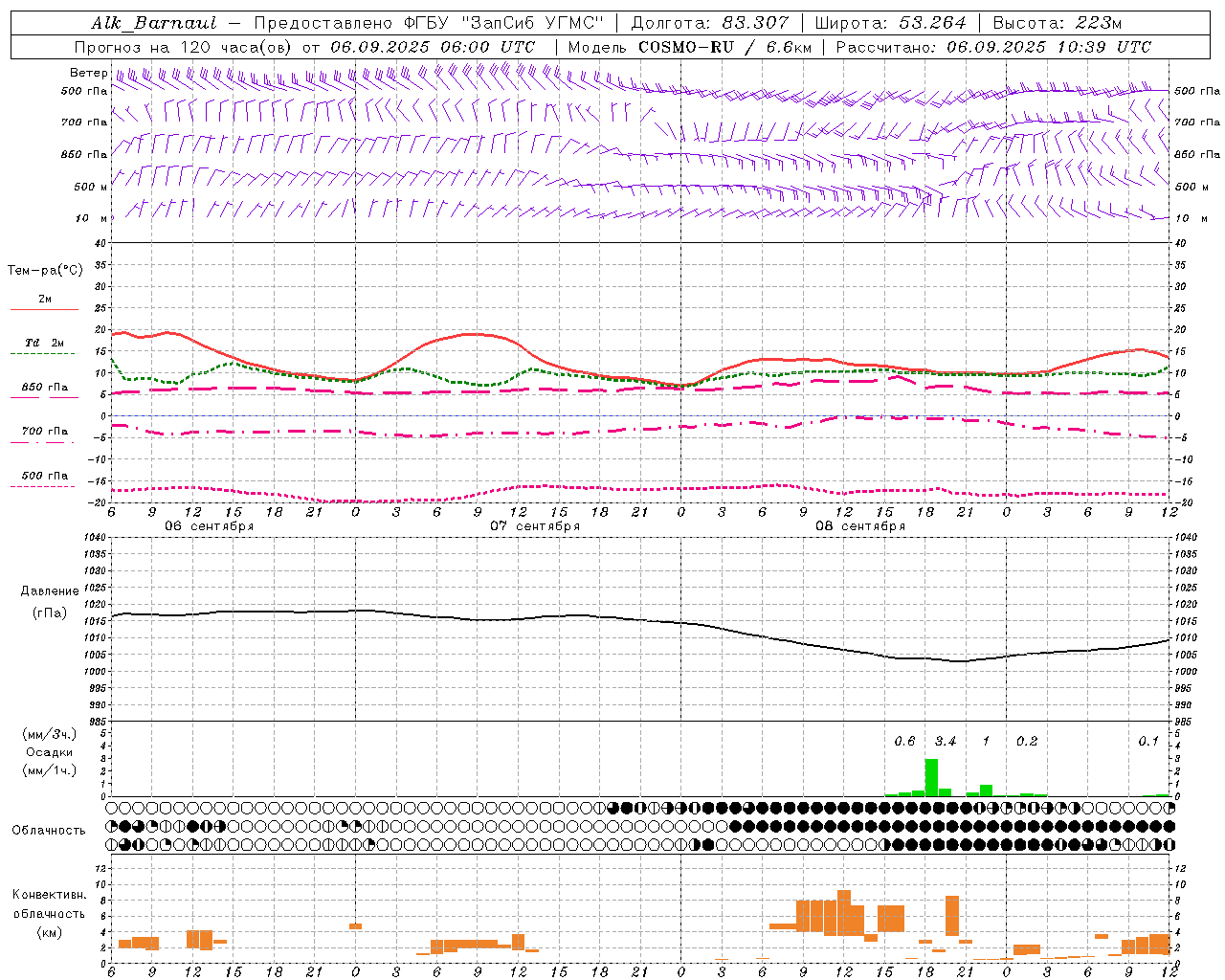The width and height of the screenshot is (1225, 980).
Task: Click the '(мм/1ч.)' precipitation unit label
Action: click(48, 770)
